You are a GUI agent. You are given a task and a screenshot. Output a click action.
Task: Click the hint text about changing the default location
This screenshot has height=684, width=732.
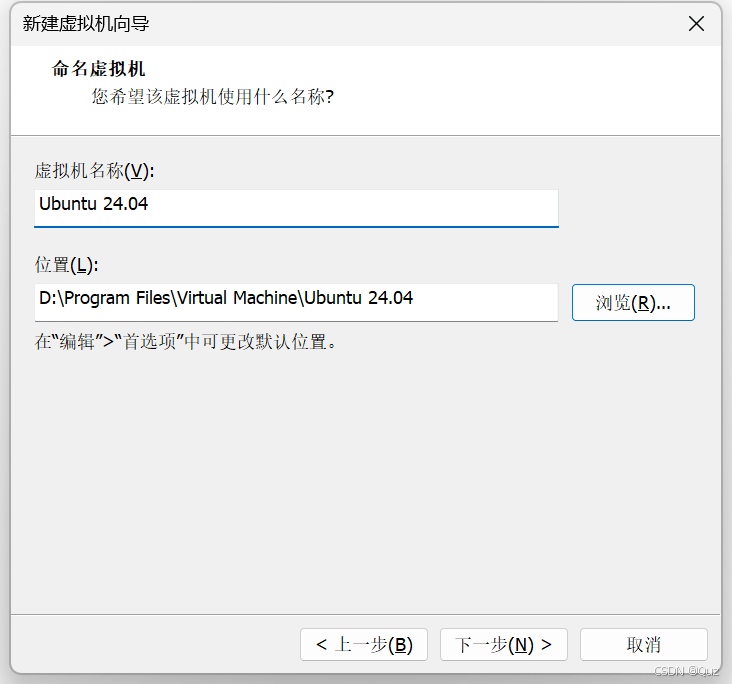(x=185, y=342)
